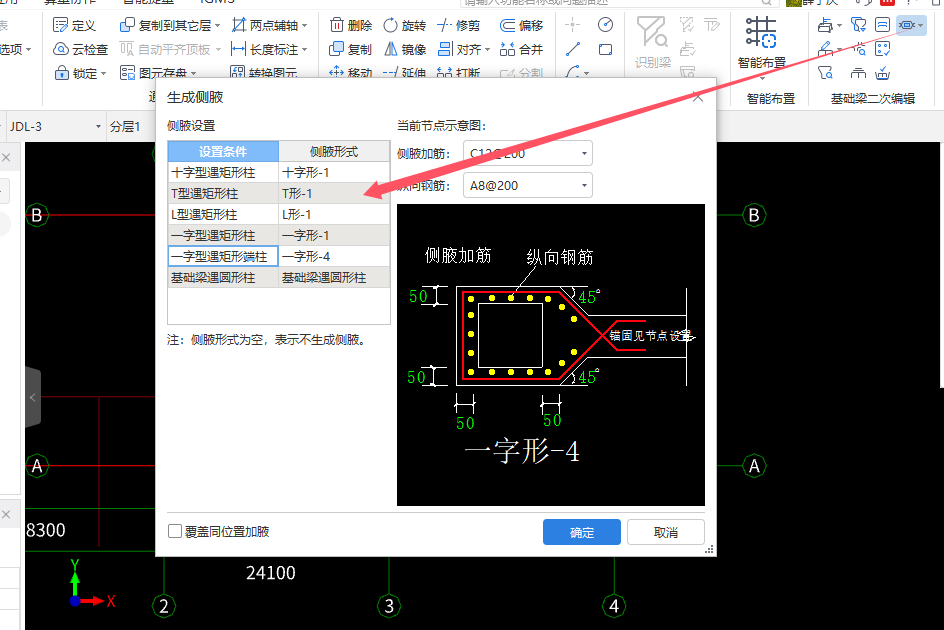Click the 偏移 (Offset) tool
The width and height of the screenshot is (944, 630).
(521, 25)
